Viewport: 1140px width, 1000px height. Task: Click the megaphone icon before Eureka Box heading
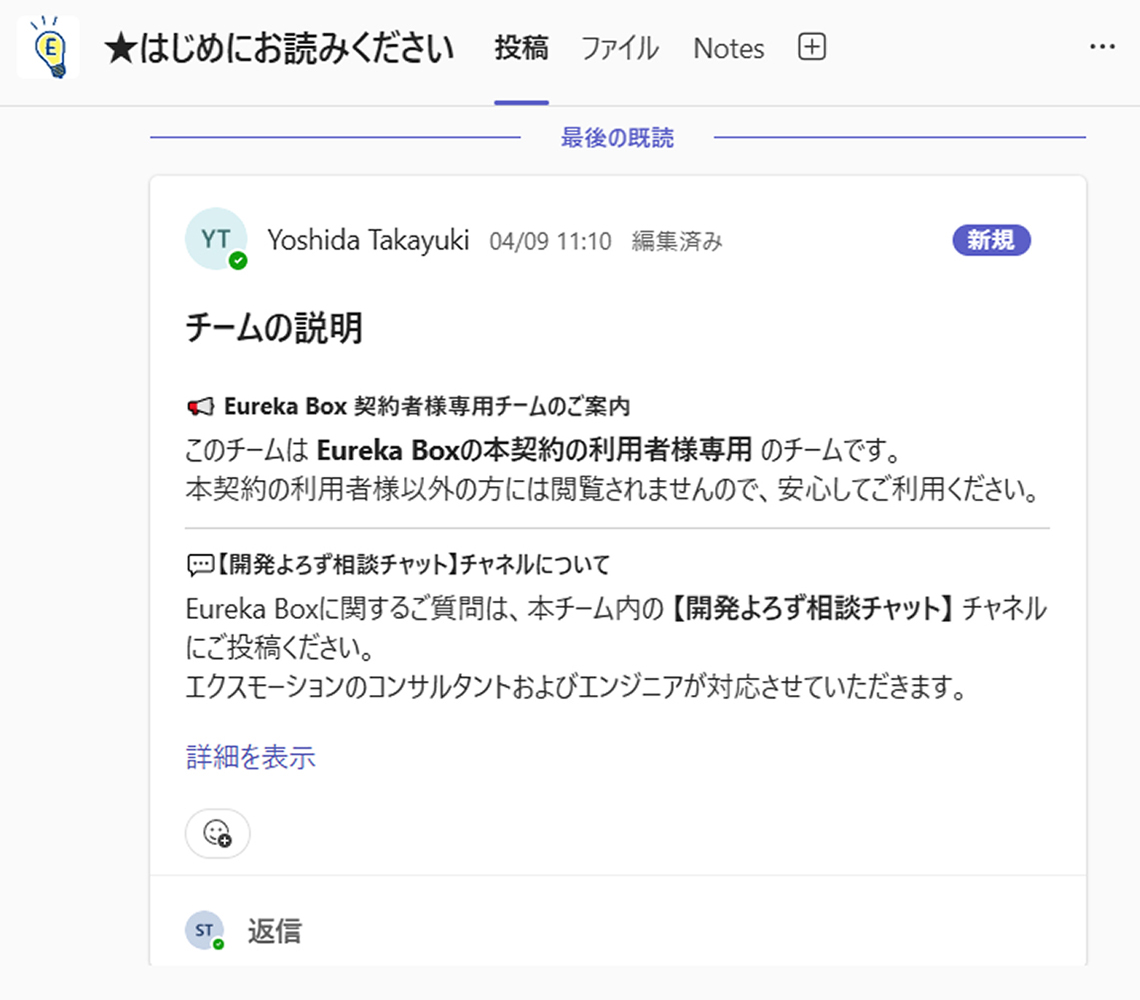pos(201,407)
